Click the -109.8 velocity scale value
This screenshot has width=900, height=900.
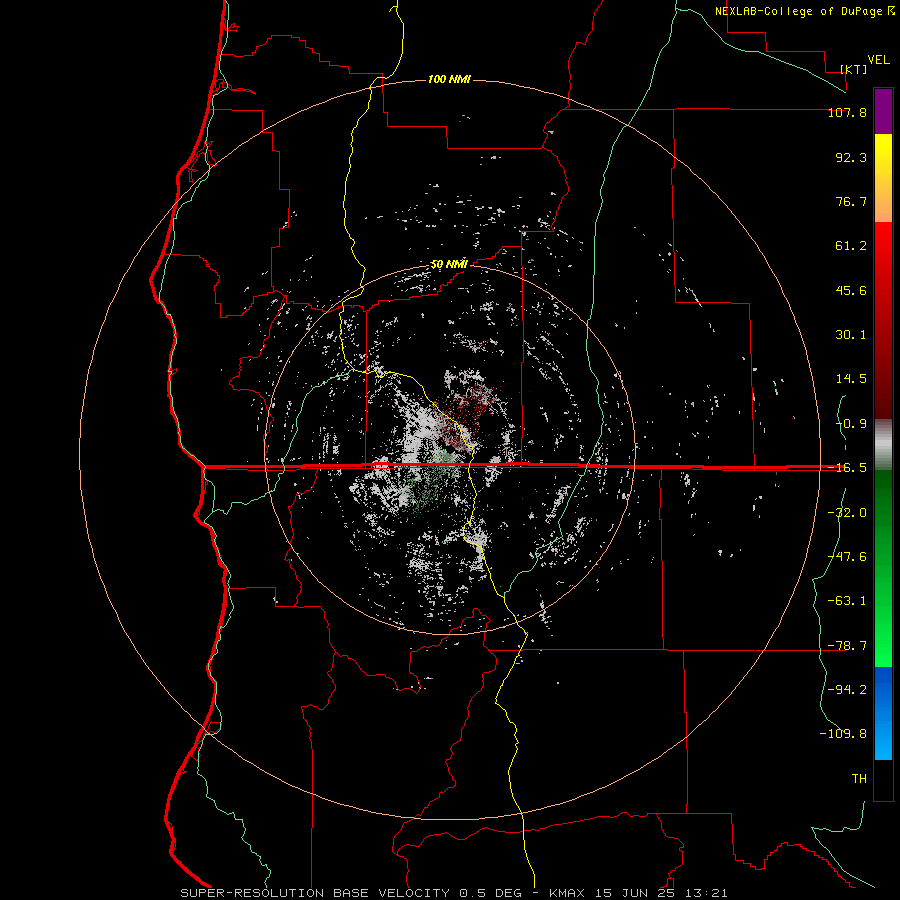pyautogui.click(x=843, y=734)
